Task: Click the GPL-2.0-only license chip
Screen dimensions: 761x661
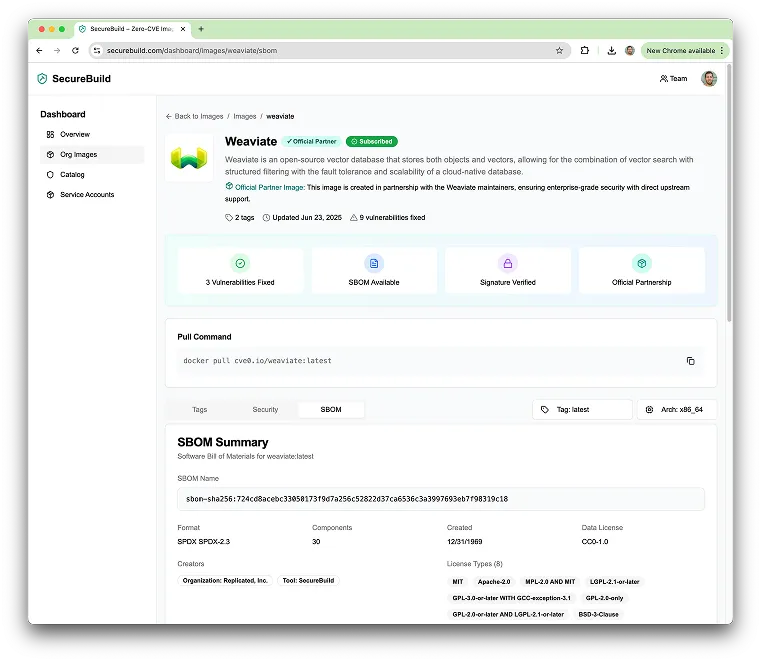Action: [x=604, y=598]
